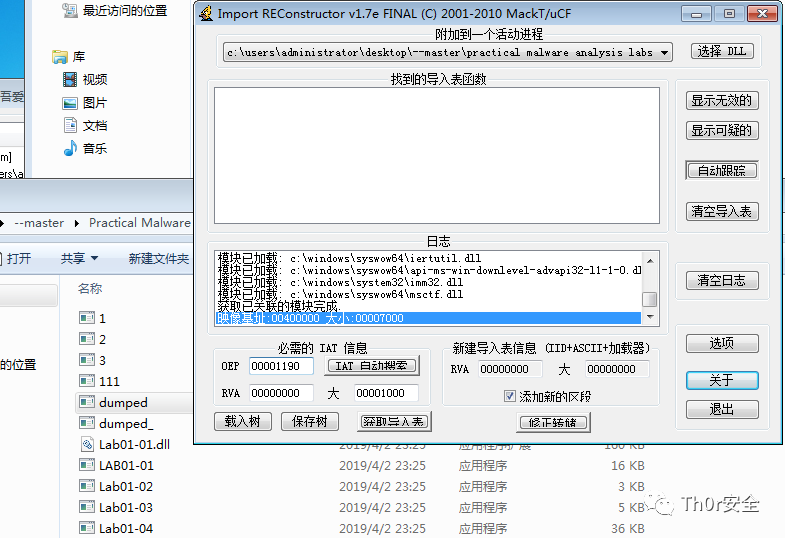Open the 视频 library icon
Image resolution: width=785 pixels, height=538 pixels.
[x=70, y=79]
